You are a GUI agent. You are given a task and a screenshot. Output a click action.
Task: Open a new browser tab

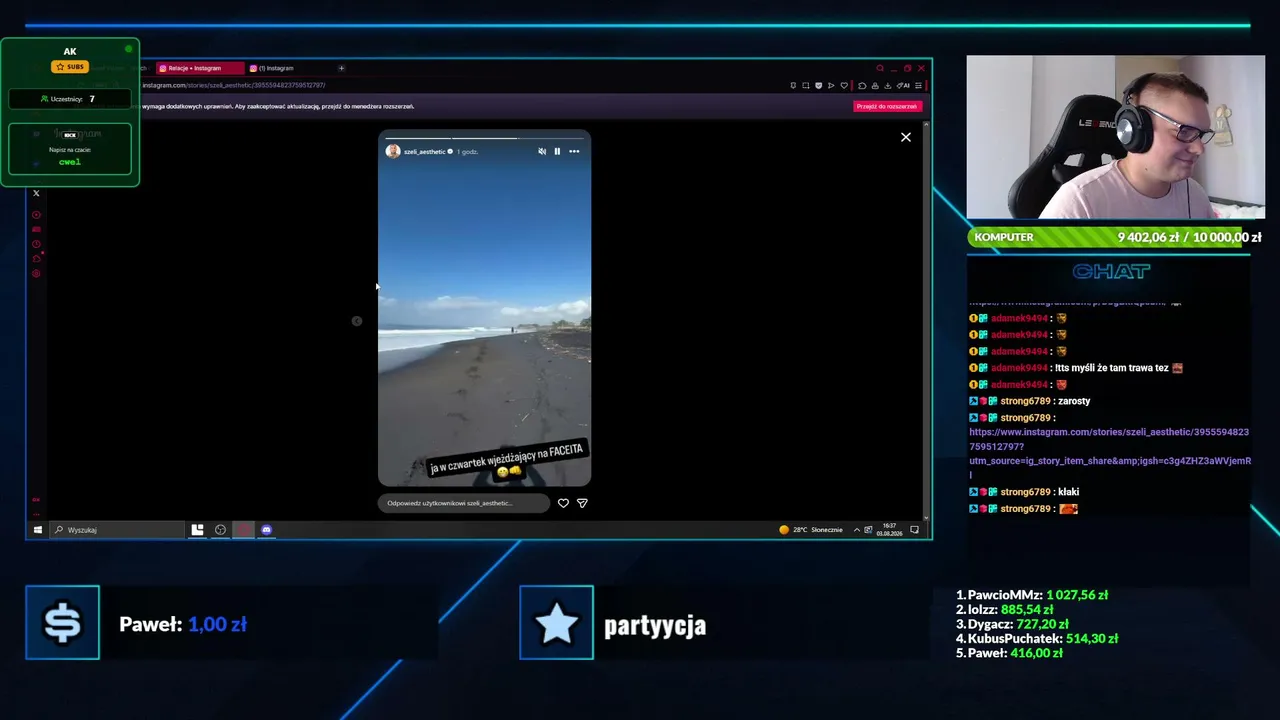point(341,68)
